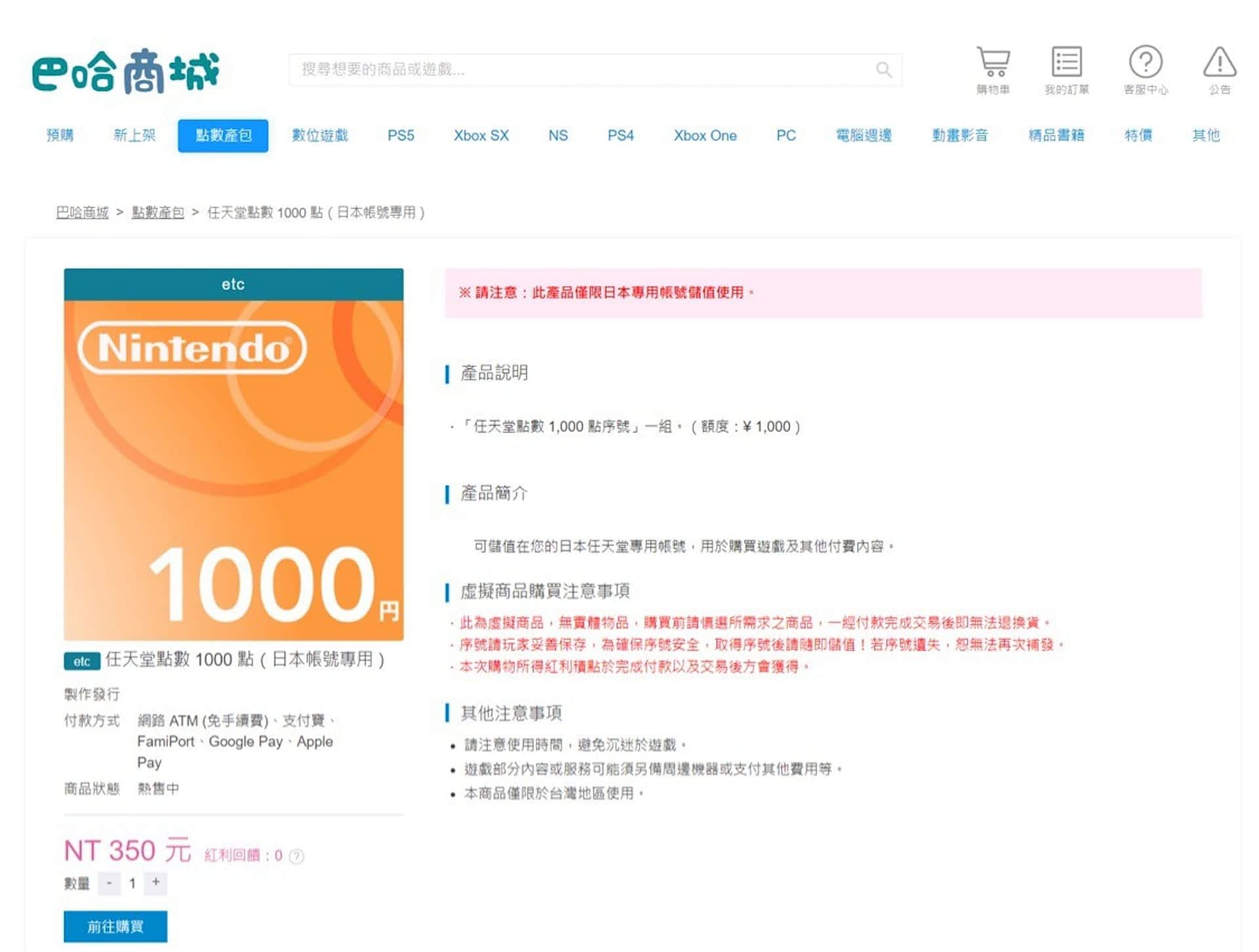Increase quantity with the plus button
1259x952 pixels.
pyautogui.click(x=156, y=883)
